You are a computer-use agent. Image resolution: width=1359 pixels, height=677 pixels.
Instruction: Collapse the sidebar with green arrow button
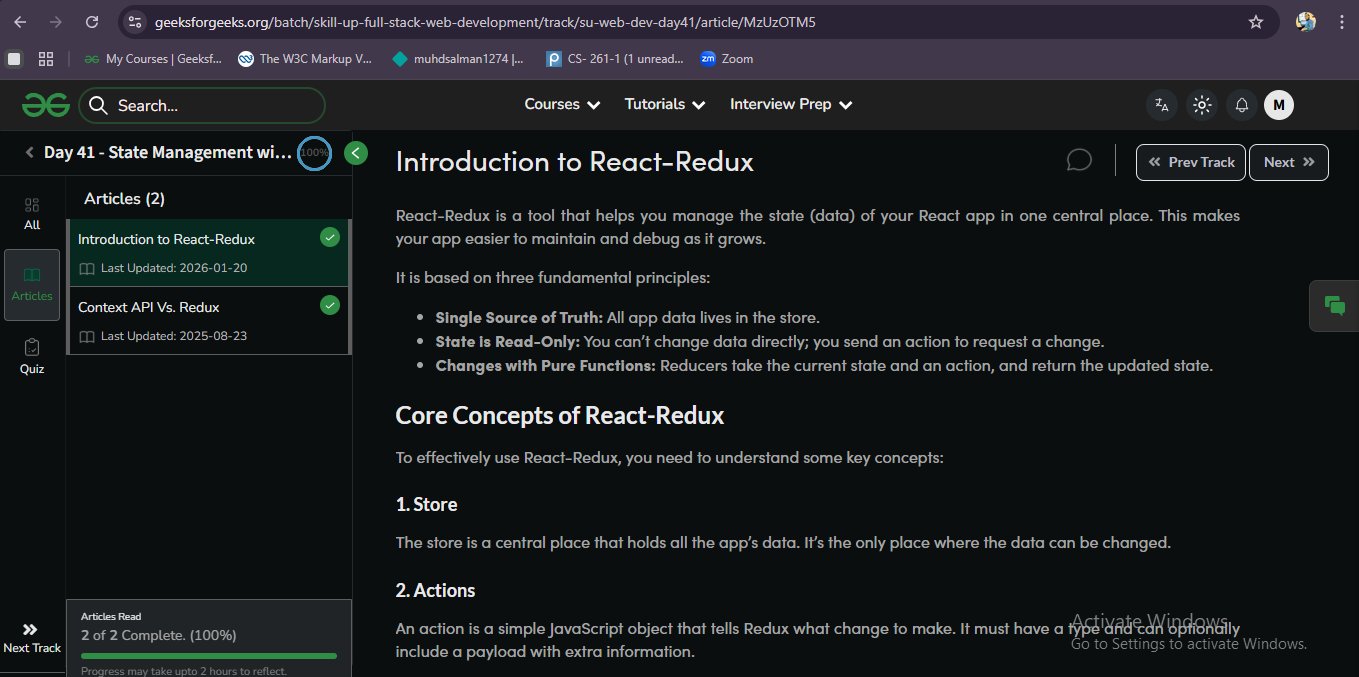point(356,153)
